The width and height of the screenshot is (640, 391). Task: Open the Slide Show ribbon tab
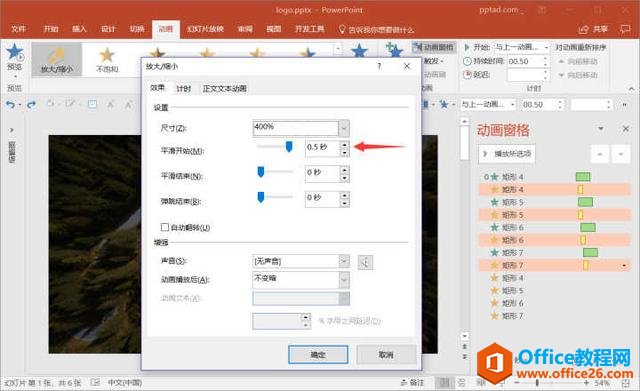205,29
